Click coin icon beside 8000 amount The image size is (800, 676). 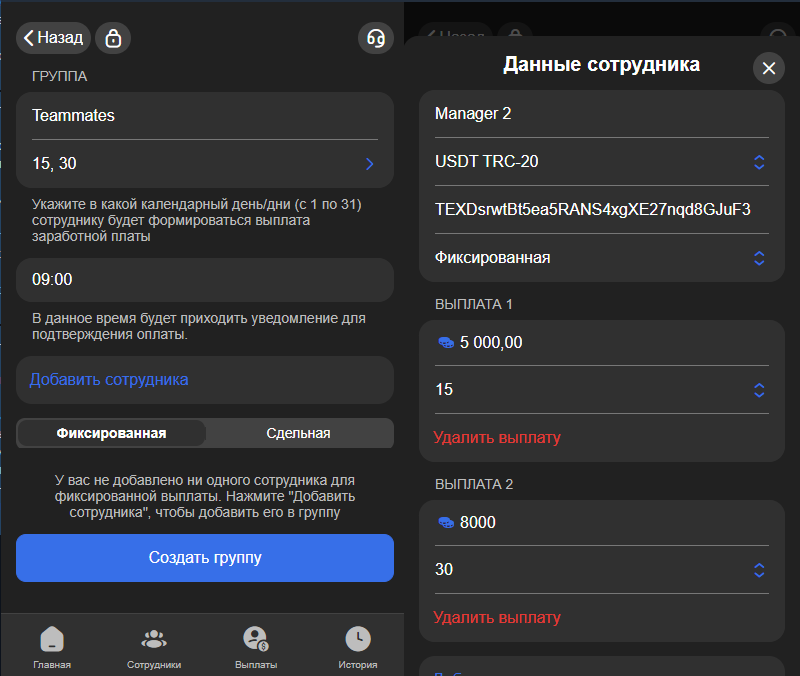tap(446, 523)
